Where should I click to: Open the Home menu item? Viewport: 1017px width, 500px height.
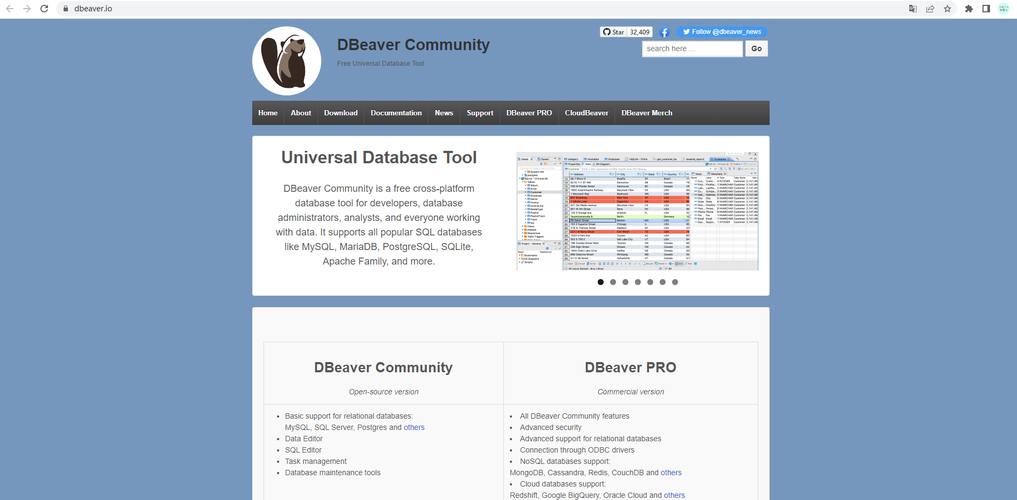tap(268, 113)
